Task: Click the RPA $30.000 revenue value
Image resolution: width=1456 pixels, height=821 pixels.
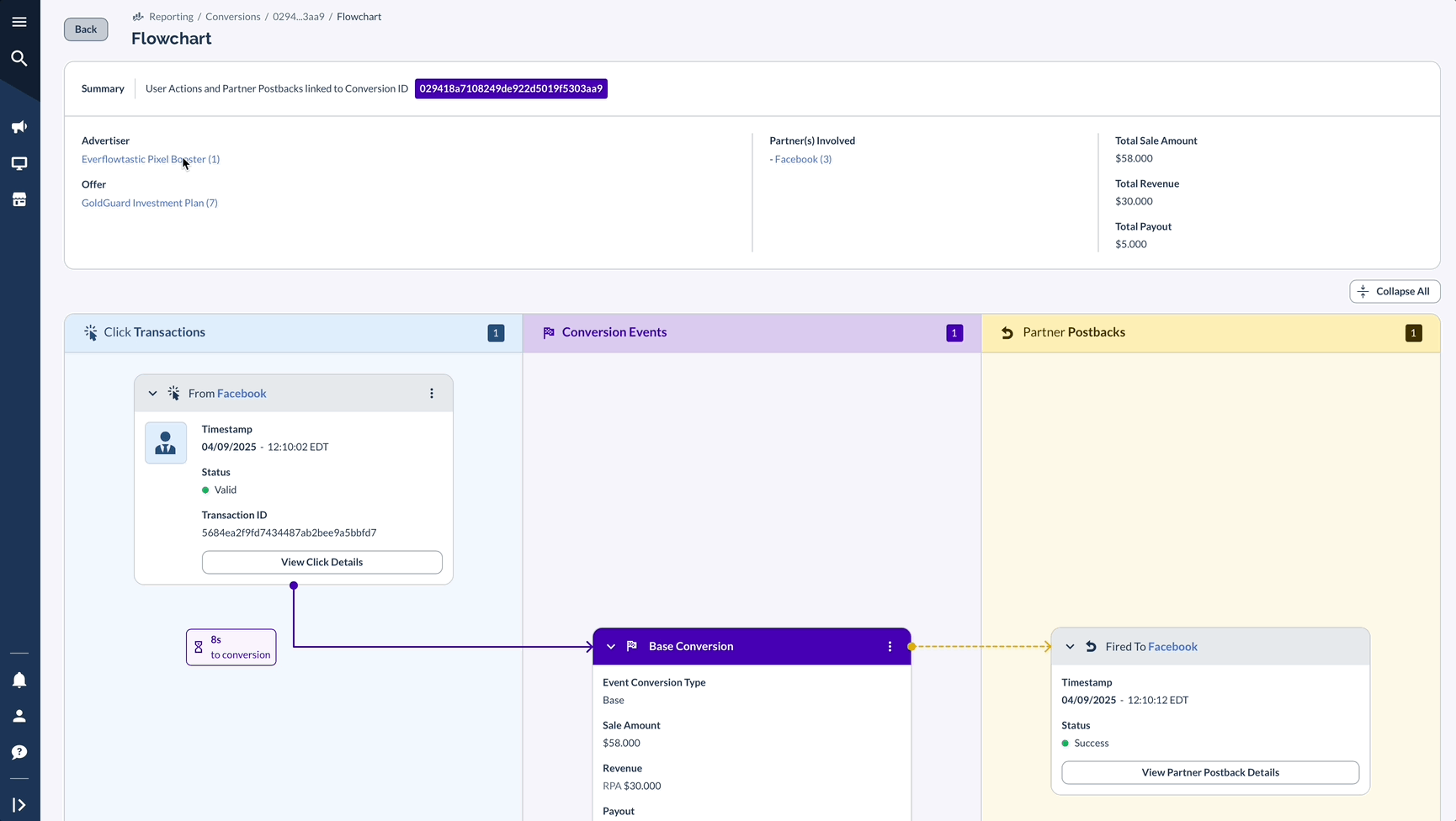Action: click(x=632, y=786)
